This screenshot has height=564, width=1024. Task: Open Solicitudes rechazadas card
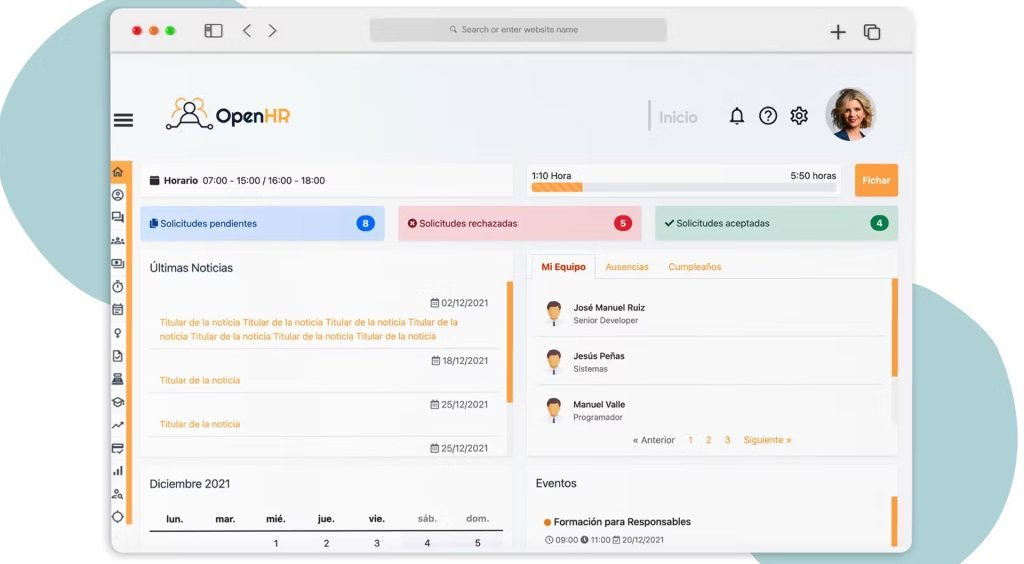point(519,223)
